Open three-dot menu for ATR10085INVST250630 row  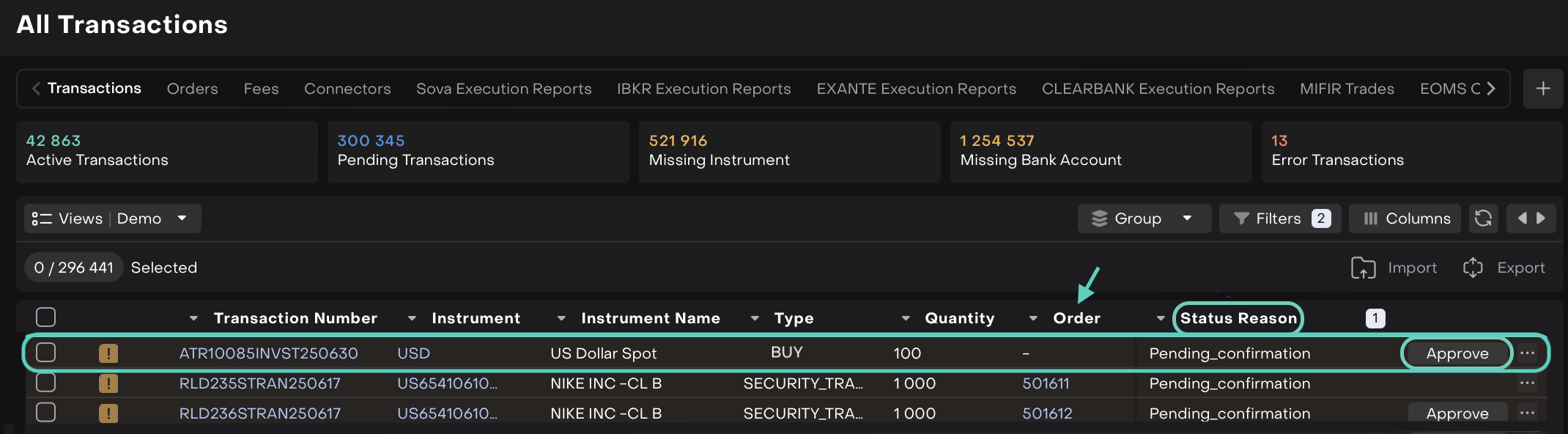1527,353
